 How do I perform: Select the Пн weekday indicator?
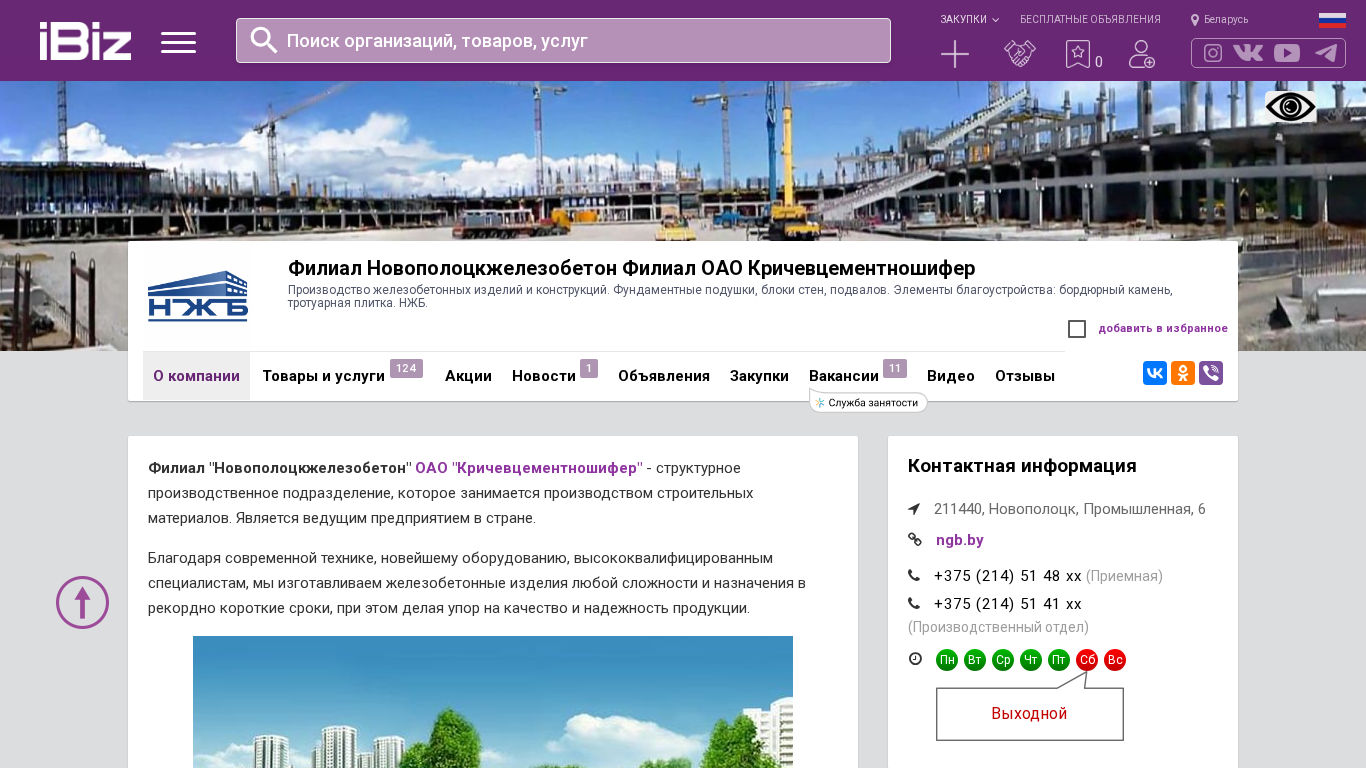(x=947, y=660)
